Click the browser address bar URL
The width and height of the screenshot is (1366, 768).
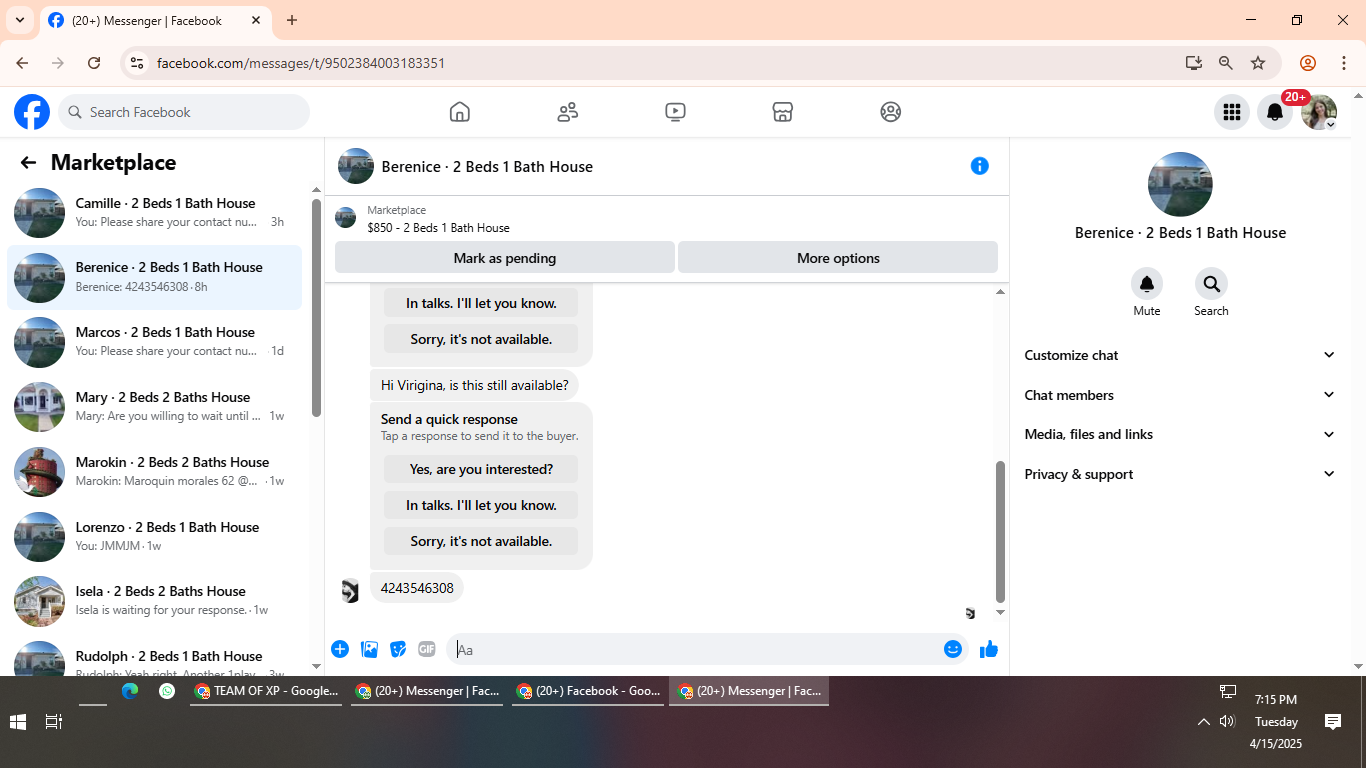pyautogui.click(x=301, y=63)
